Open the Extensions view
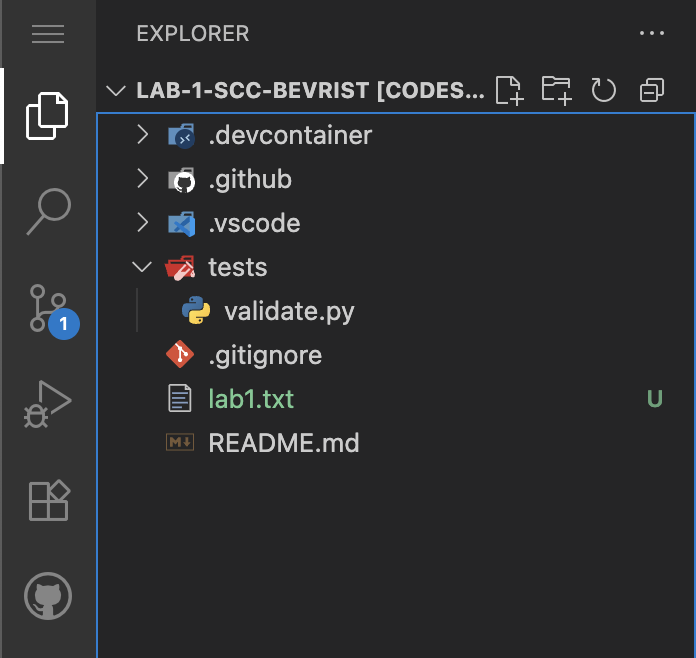 48,500
